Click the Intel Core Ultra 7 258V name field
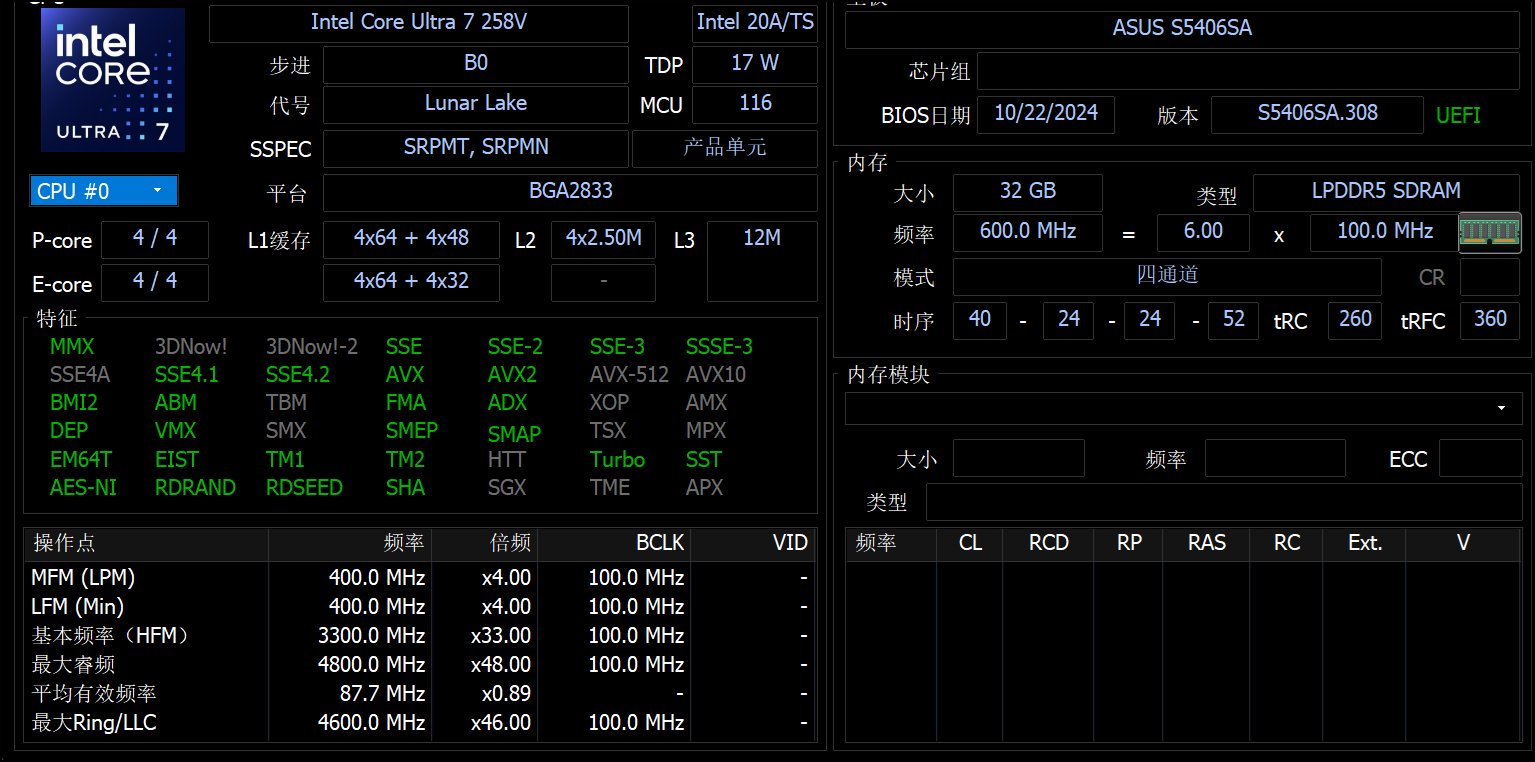 pos(418,23)
